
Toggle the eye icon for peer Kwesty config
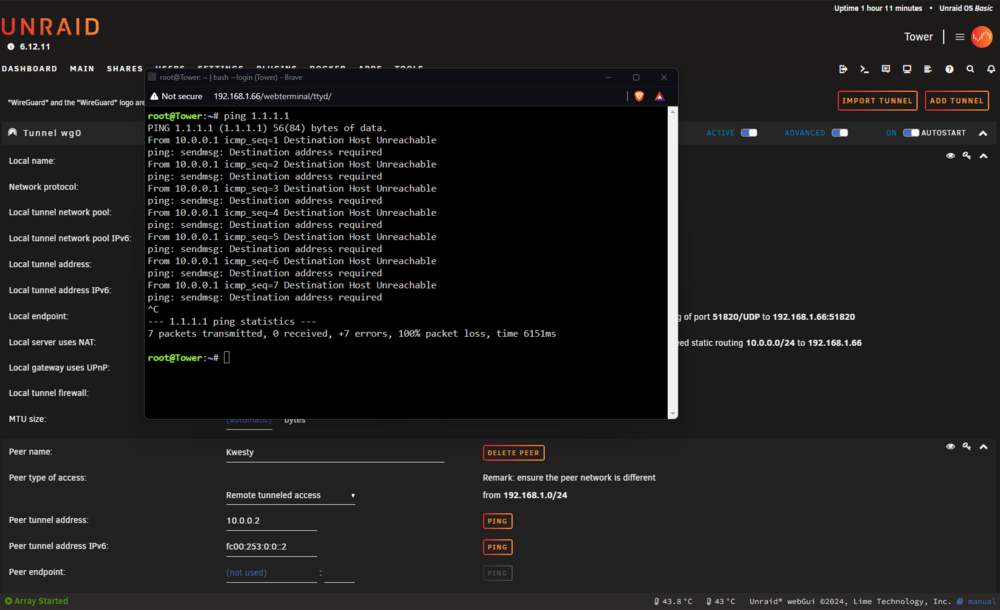[950, 447]
